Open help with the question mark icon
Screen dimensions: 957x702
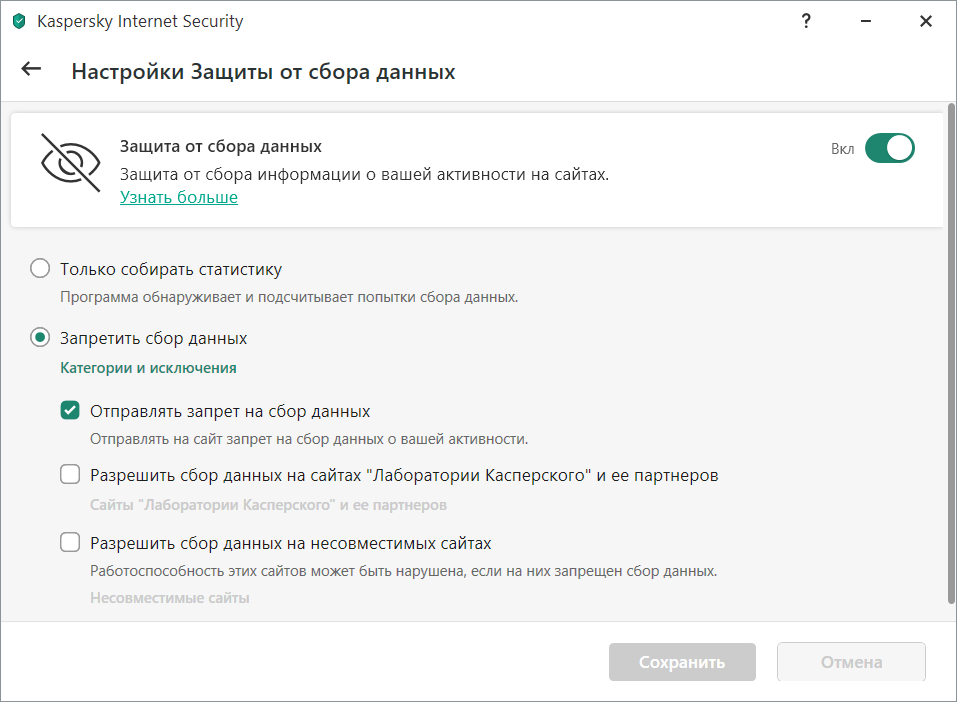pos(806,21)
